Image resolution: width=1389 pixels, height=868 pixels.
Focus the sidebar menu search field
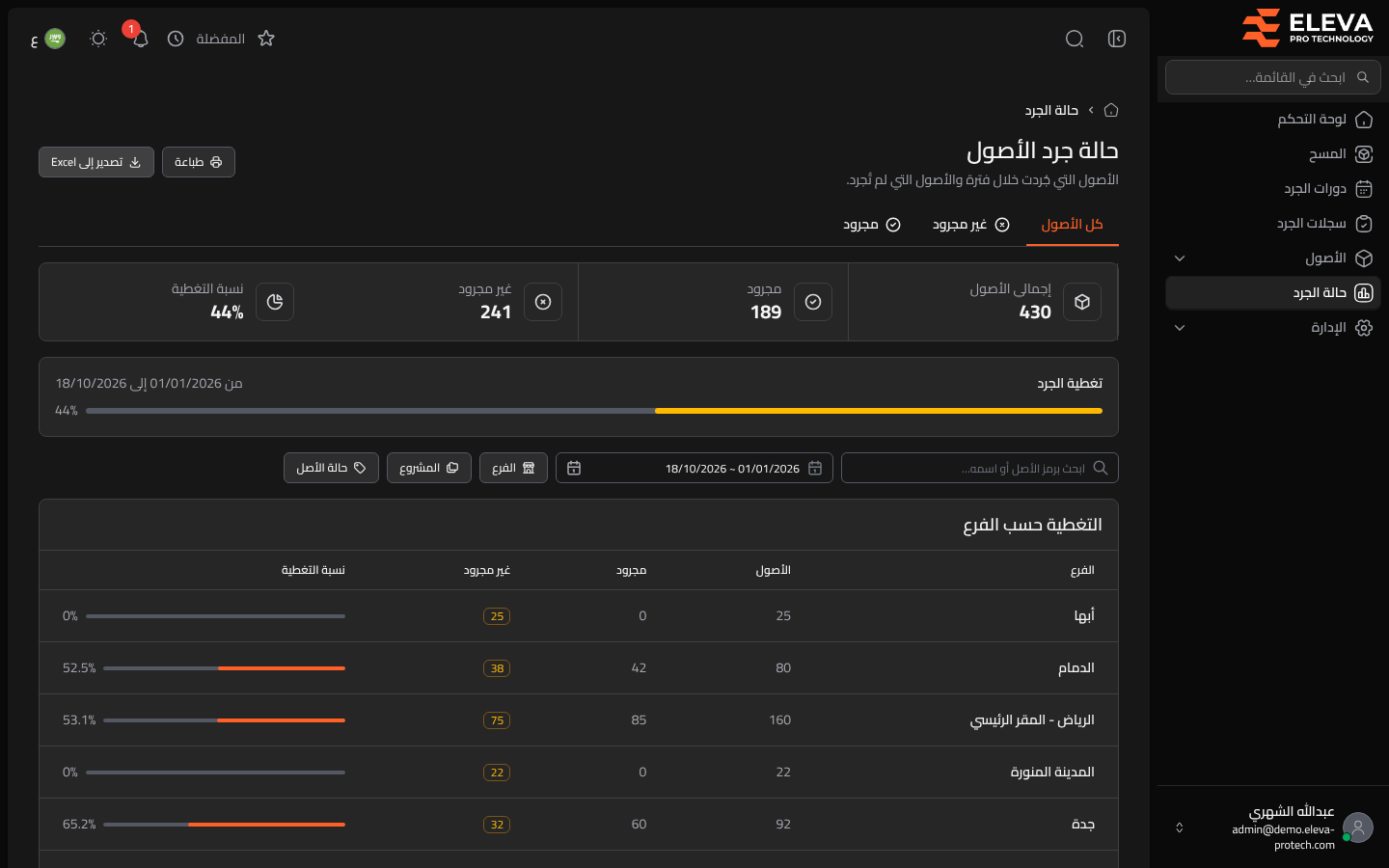click(1273, 77)
